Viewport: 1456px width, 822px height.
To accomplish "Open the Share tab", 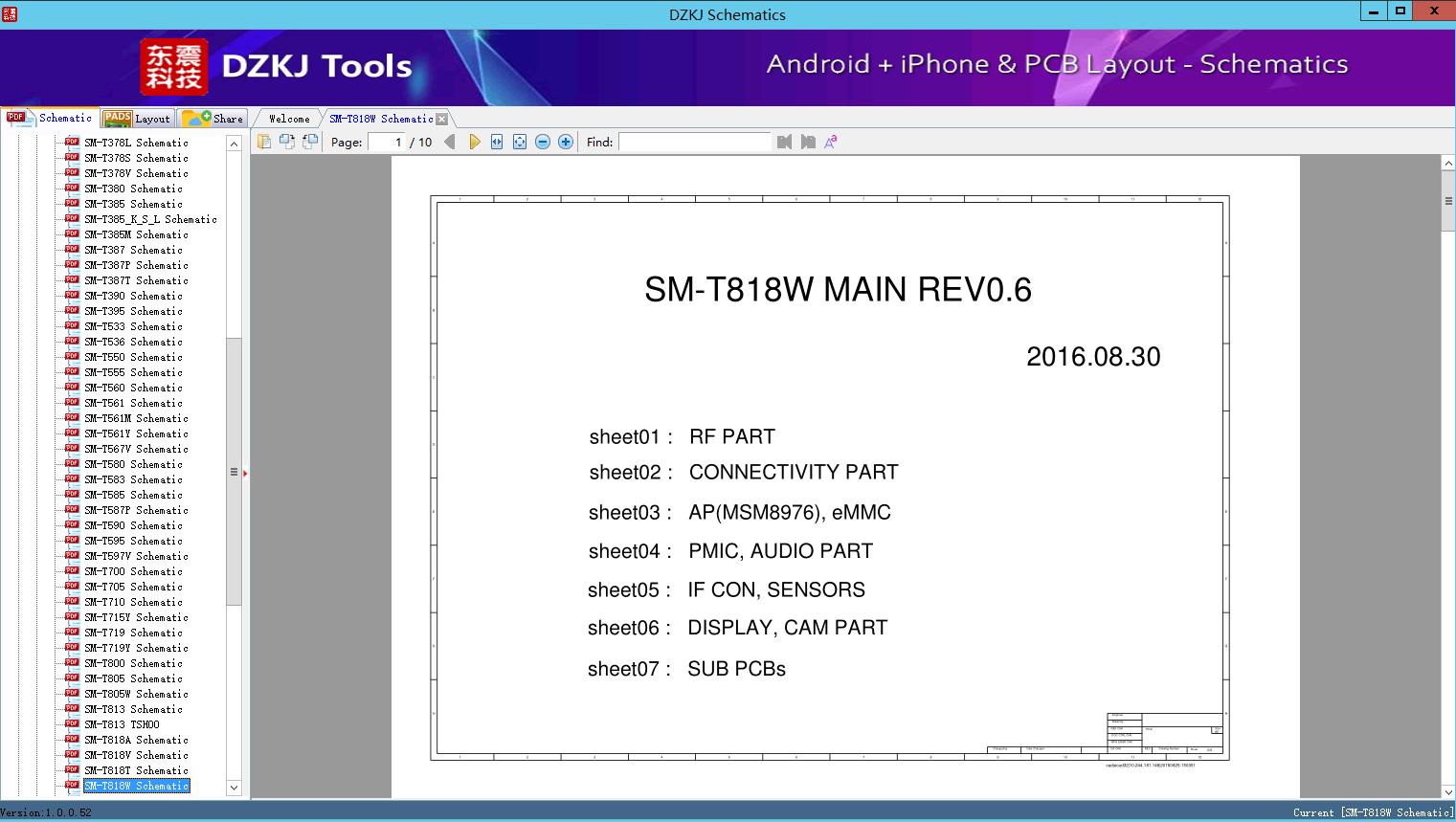I will coord(213,119).
